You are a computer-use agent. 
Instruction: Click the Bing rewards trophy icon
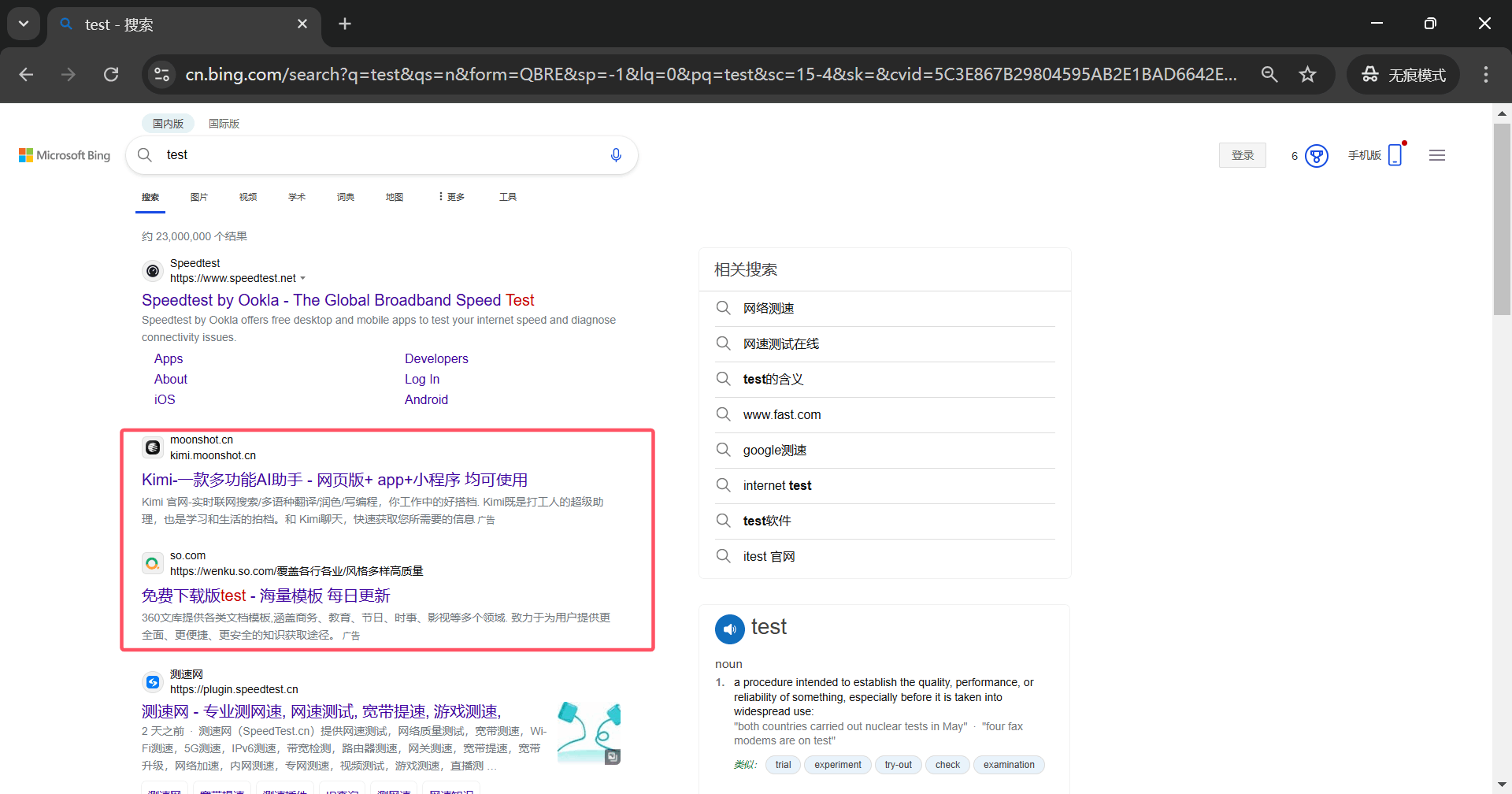pos(1317,156)
